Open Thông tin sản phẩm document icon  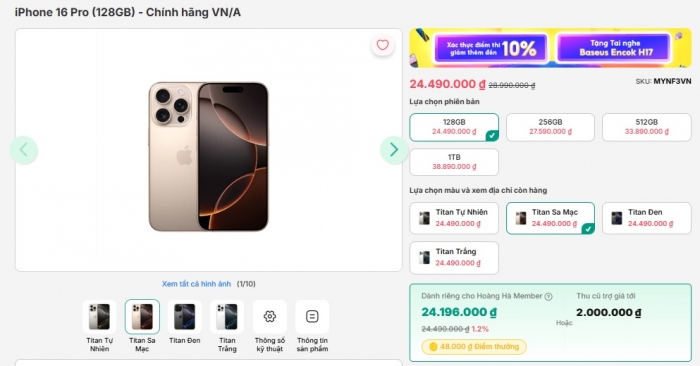[312, 316]
